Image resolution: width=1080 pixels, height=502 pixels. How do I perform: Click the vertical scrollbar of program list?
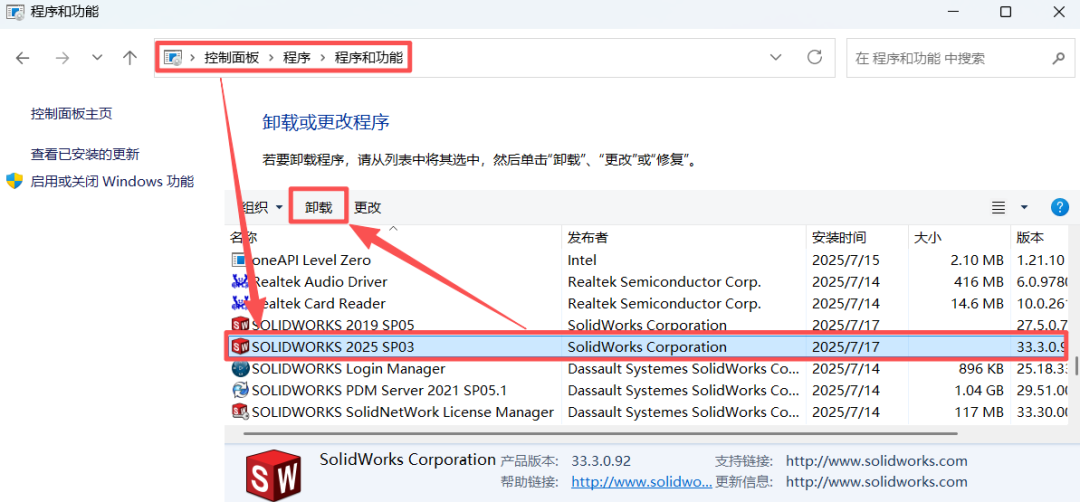[x=1075, y=365]
